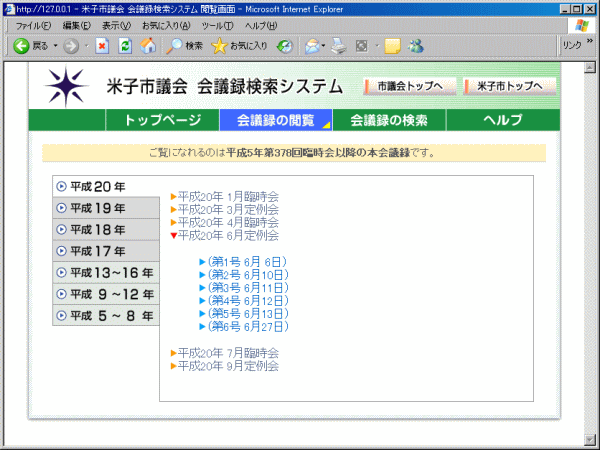Select the 平成9~12年 year tab
The image size is (600, 450).
(x=106, y=294)
